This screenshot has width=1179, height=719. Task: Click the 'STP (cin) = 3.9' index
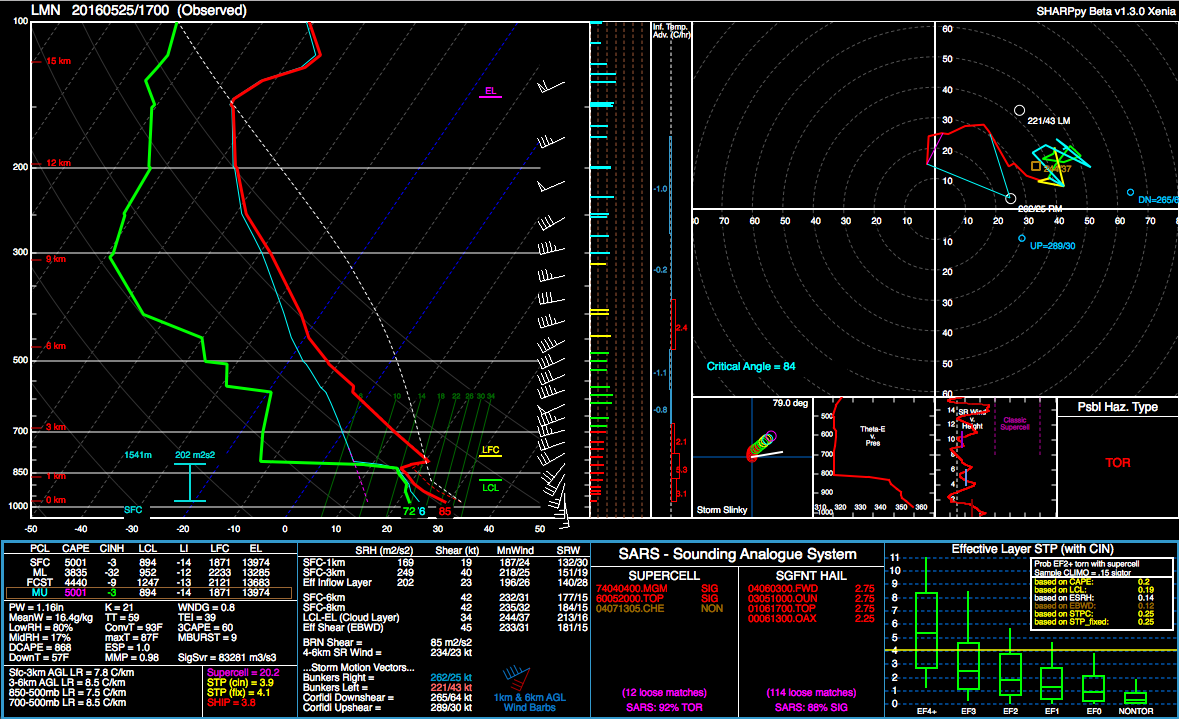click(x=240, y=682)
